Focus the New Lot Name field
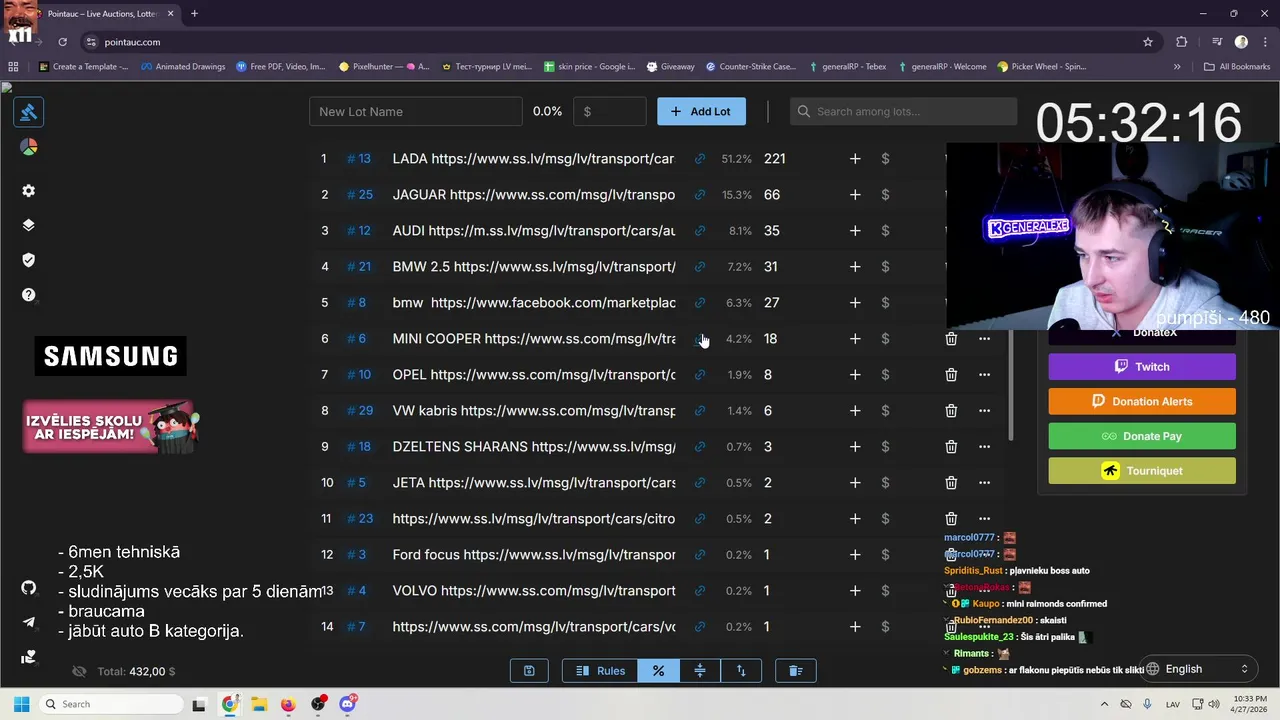 (x=415, y=111)
